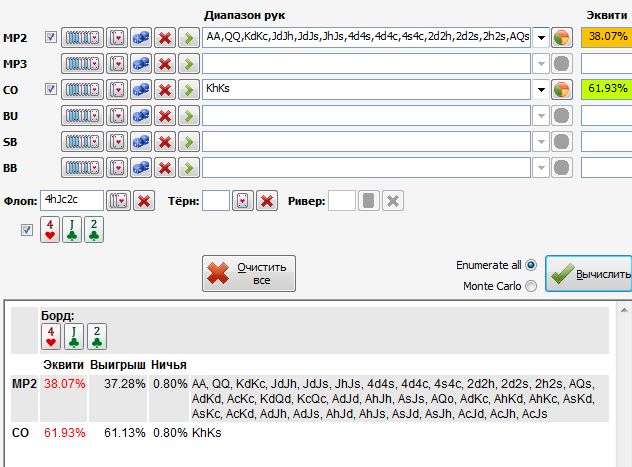Click flop input showing 4hJc2c
This screenshot has width=632, height=467.
(72, 200)
